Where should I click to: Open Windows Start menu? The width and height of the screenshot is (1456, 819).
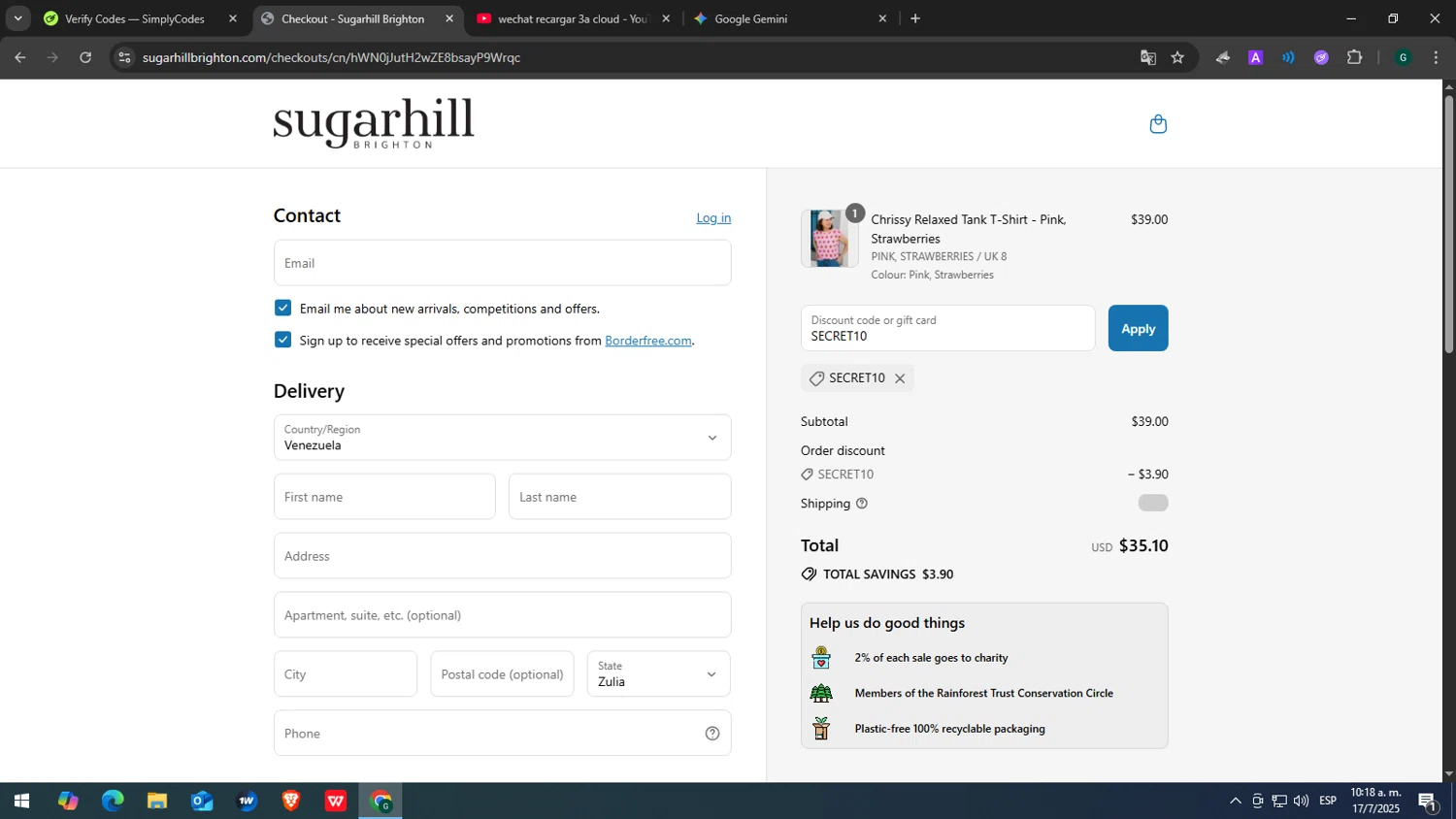pos(21,801)
